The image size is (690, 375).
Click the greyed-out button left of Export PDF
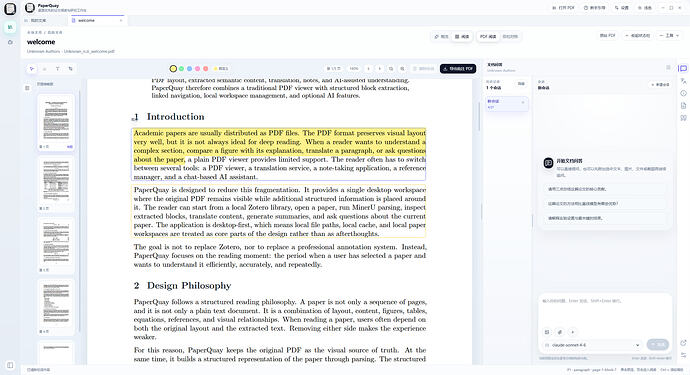click(423, 69)
